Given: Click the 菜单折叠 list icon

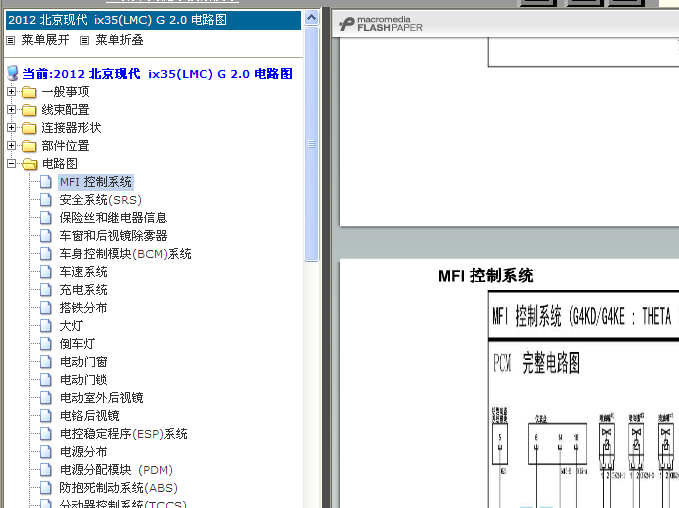Looking at the screenshot, I should (84, 40).
